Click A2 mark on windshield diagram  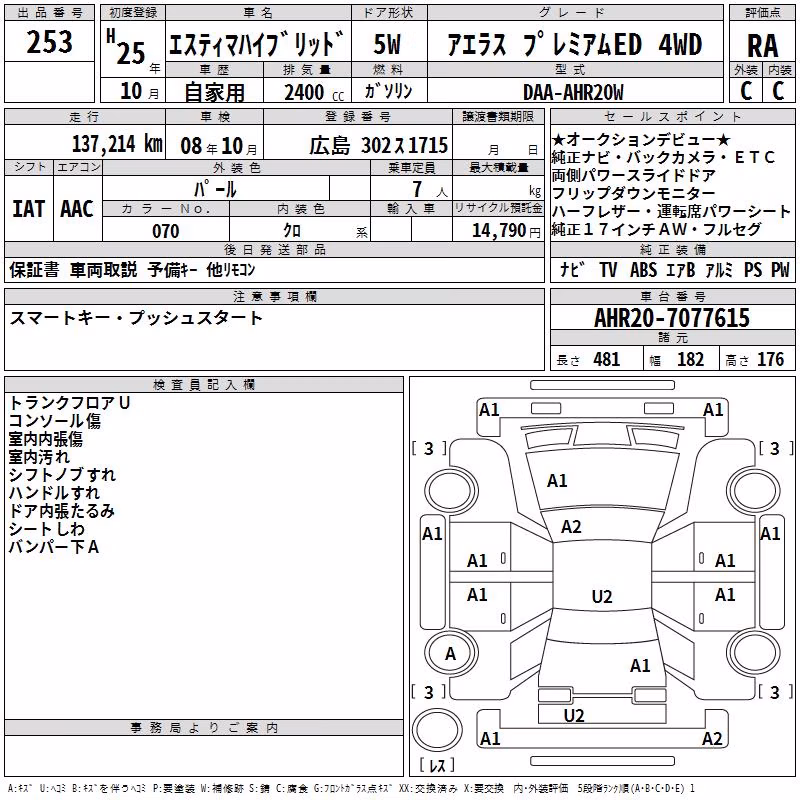click(x=571, y=527)
